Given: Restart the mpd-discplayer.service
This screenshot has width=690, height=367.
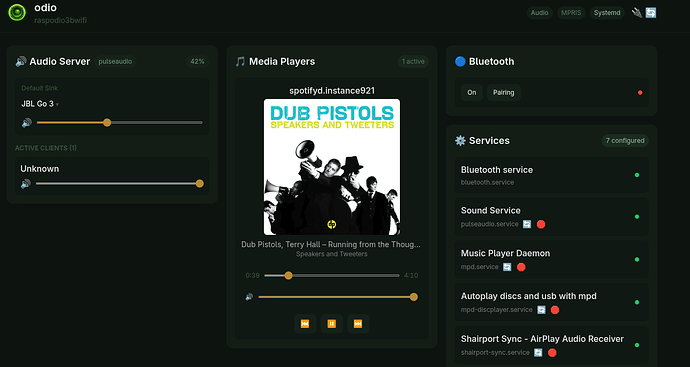Looking at the screenshot, I should pos(541,310).
